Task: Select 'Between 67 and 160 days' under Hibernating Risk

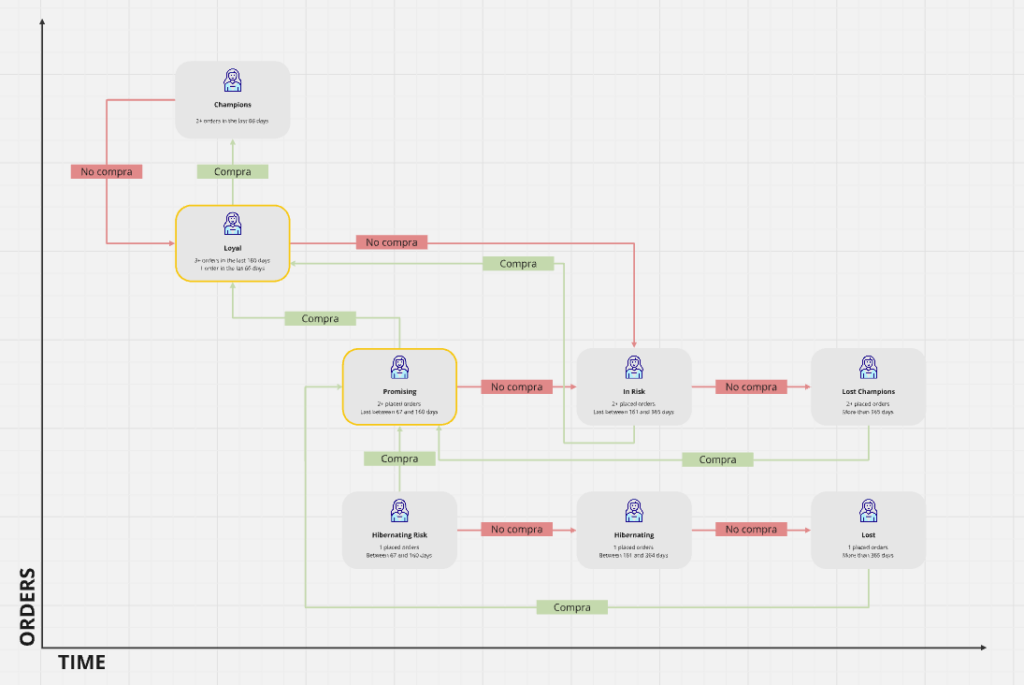Action: (x=399, y=556)
